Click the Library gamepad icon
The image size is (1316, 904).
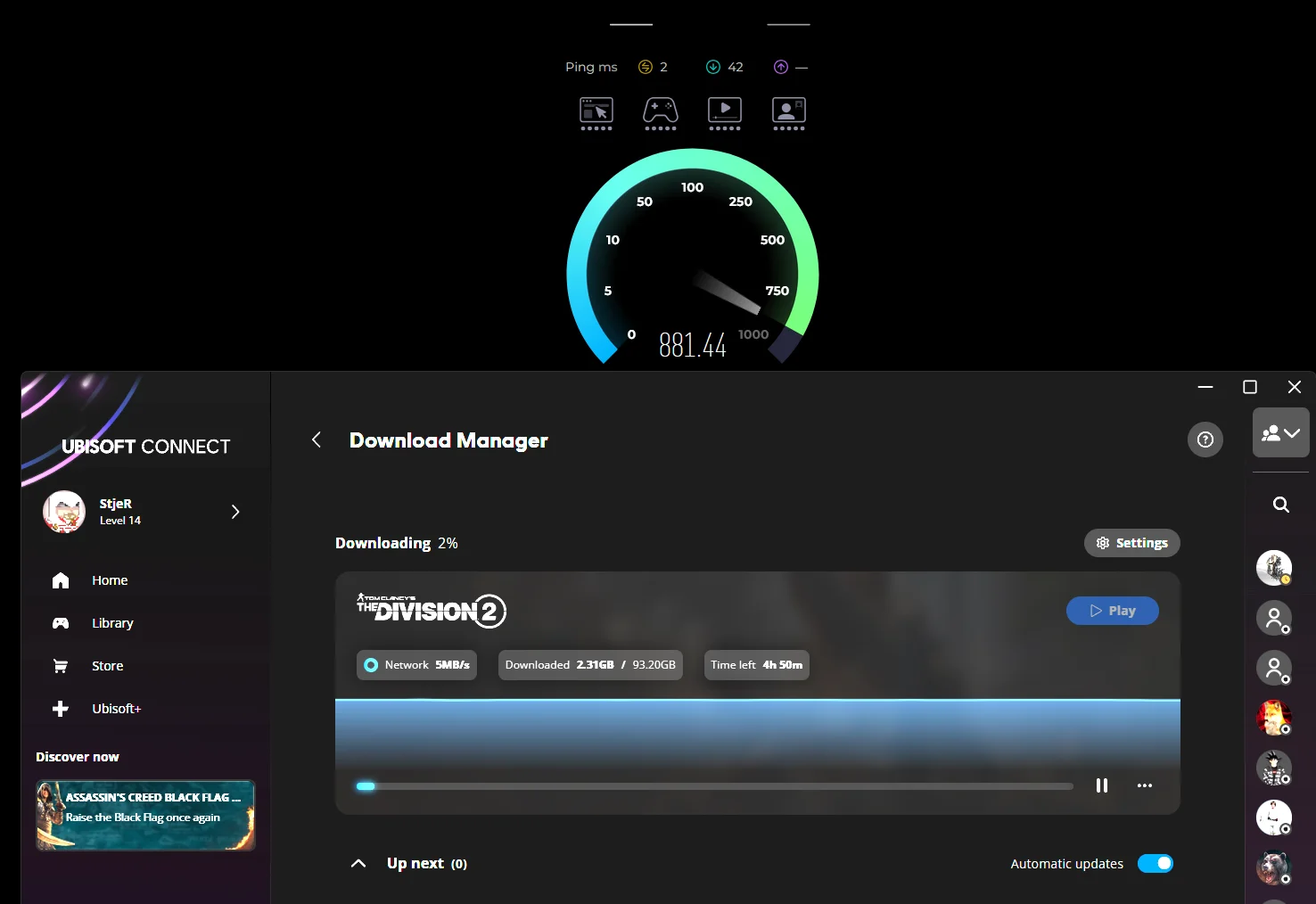pyautogui.click(x=61, y=623)
